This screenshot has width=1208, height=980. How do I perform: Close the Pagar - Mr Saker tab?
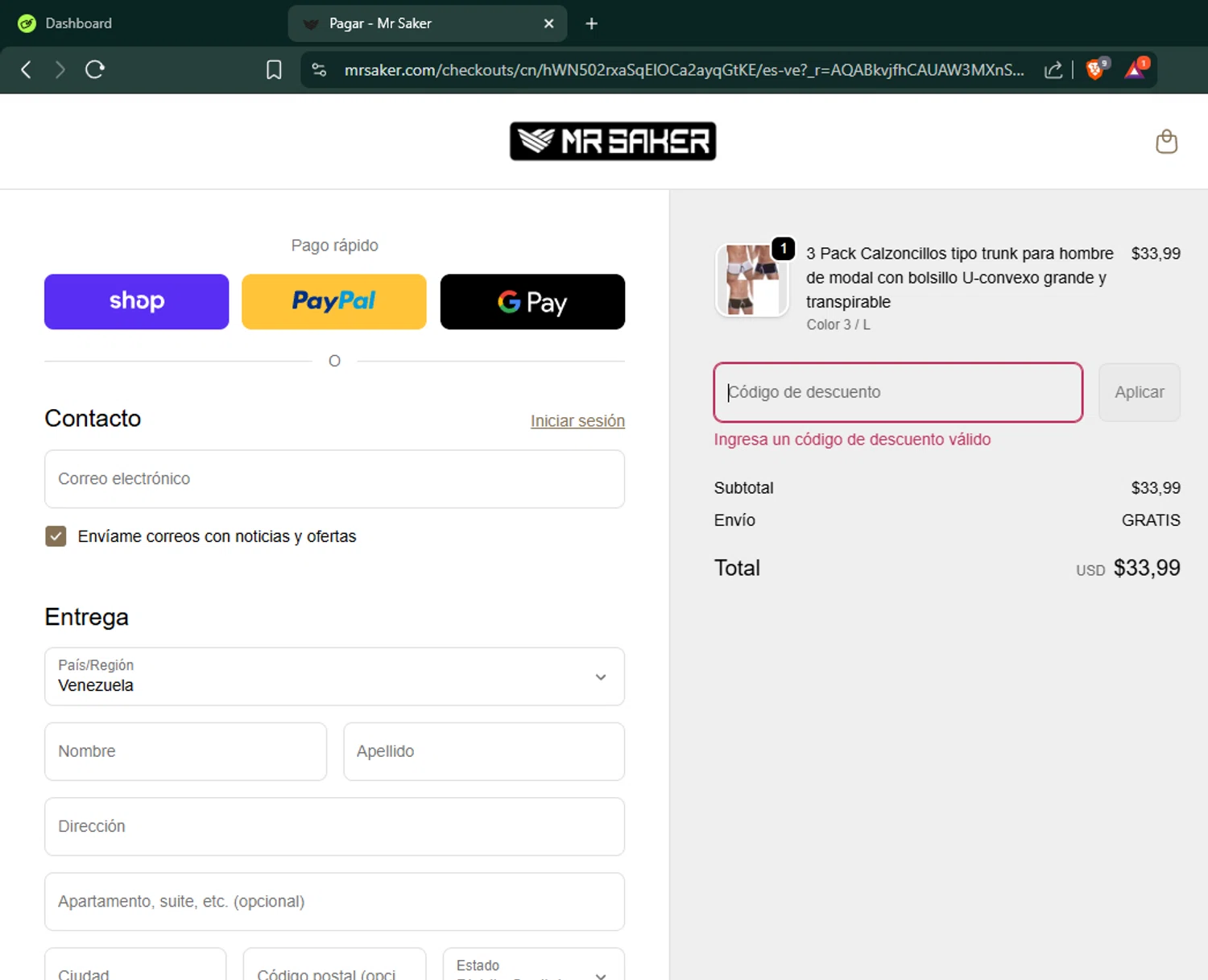pyautogui.click(x=548, y=23)
